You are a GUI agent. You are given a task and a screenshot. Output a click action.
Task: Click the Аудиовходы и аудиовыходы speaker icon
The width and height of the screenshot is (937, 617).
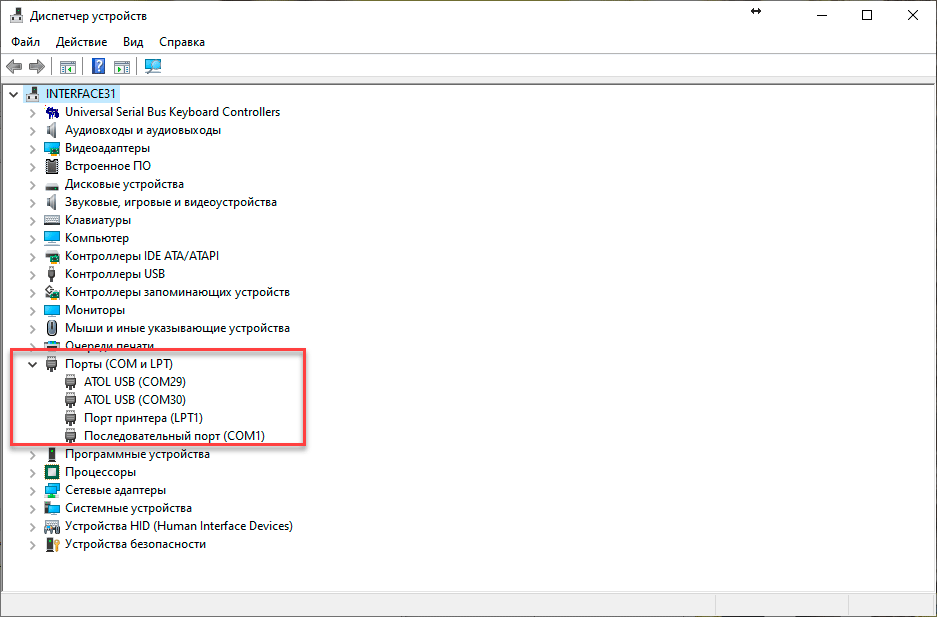52,130
